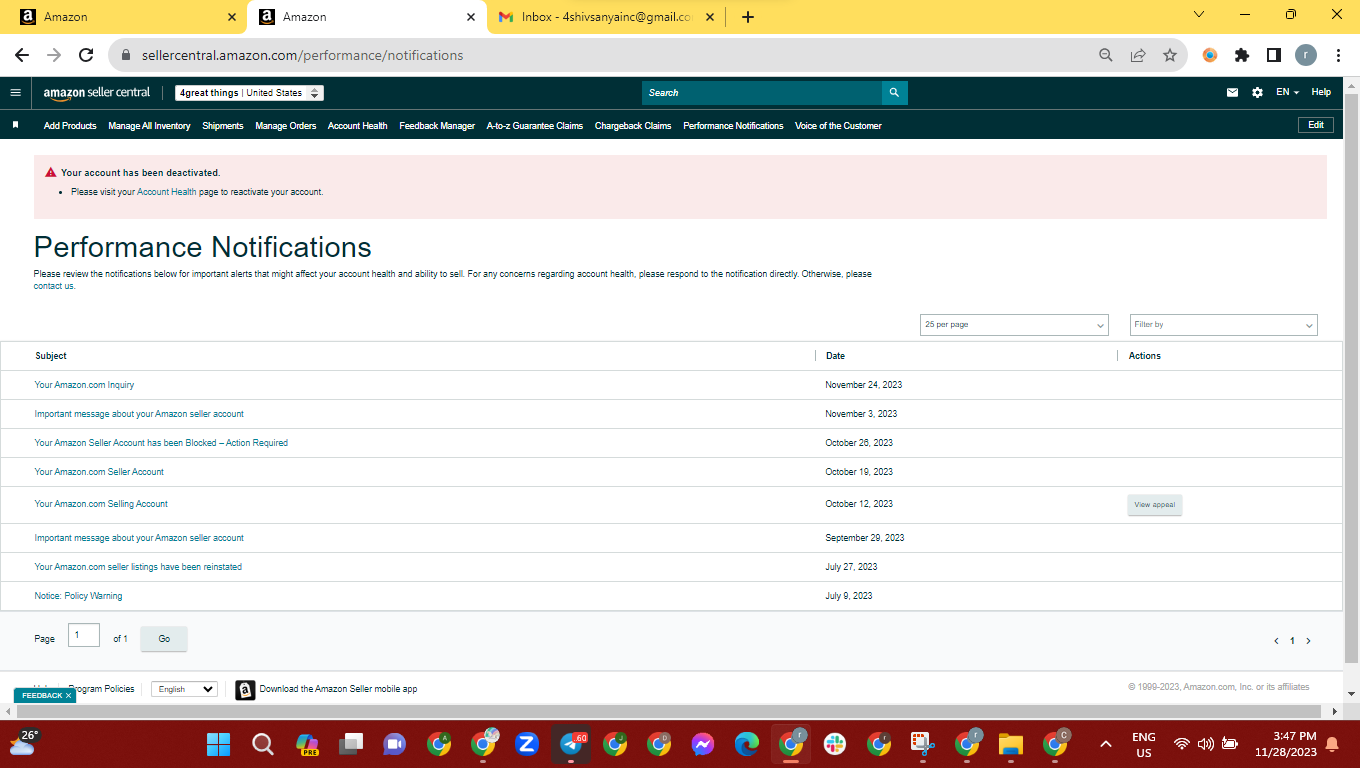Open the Chrome profile avatar
1360x768 pixels.
tap(1306, 56)
